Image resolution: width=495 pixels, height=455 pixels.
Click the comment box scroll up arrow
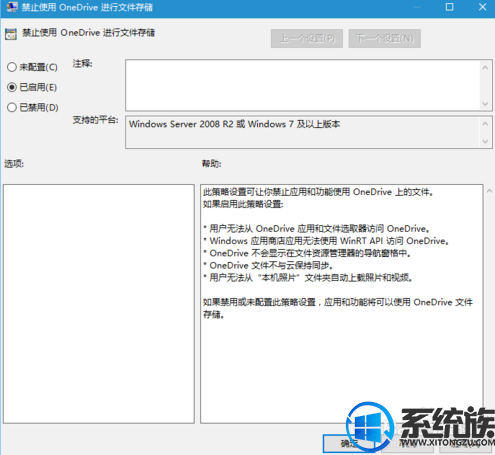coord(485,68)
